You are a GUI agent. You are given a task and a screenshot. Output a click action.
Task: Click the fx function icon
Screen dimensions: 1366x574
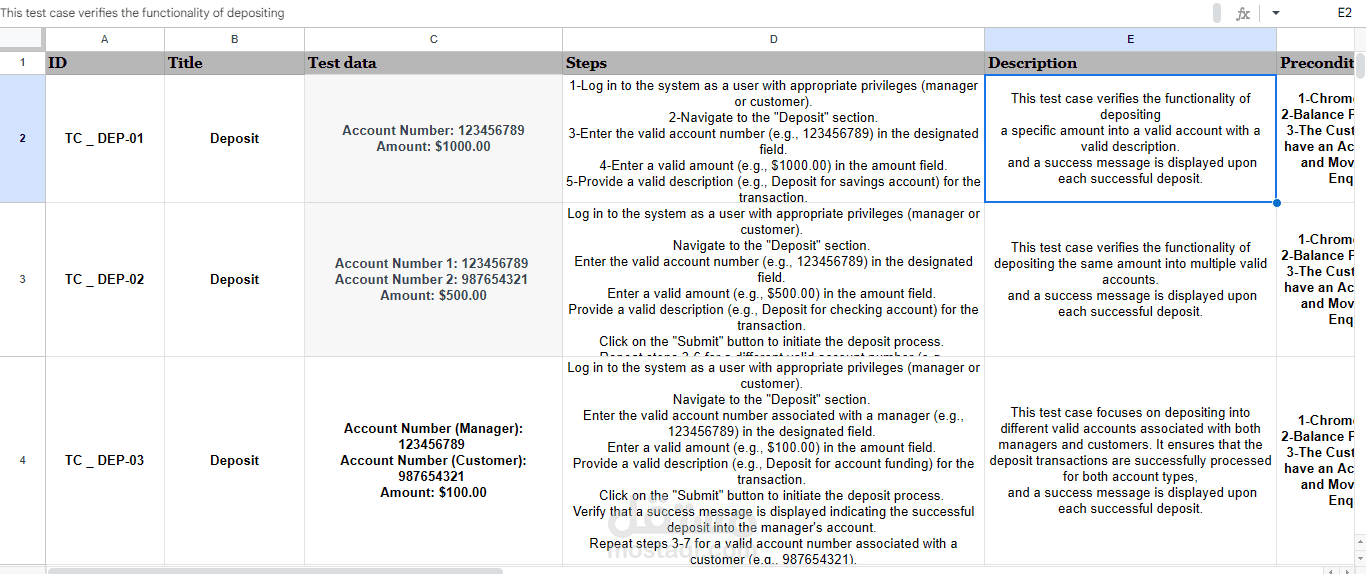pyautogui.click(x=1243, y=13)
